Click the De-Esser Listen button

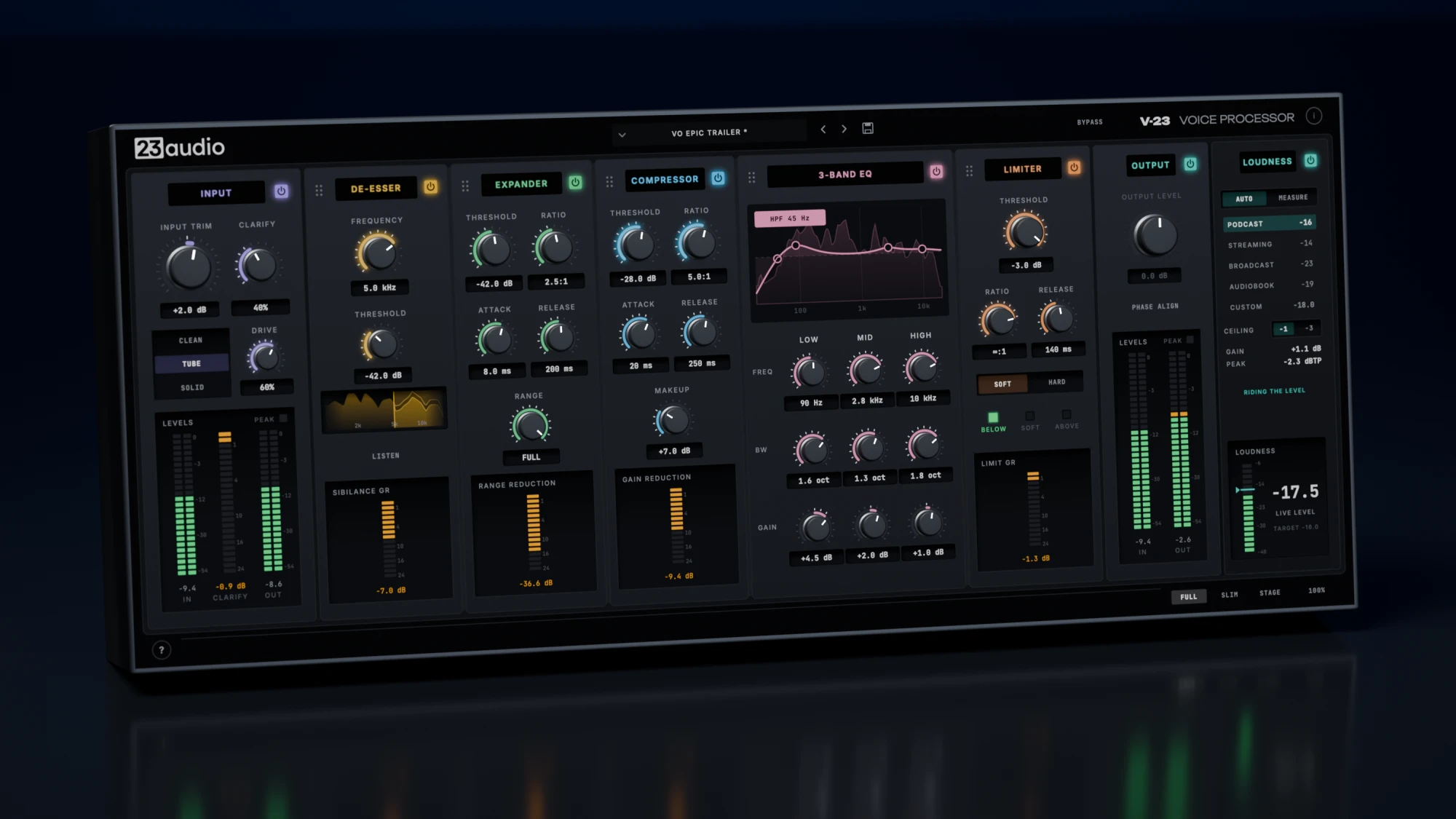385,456
